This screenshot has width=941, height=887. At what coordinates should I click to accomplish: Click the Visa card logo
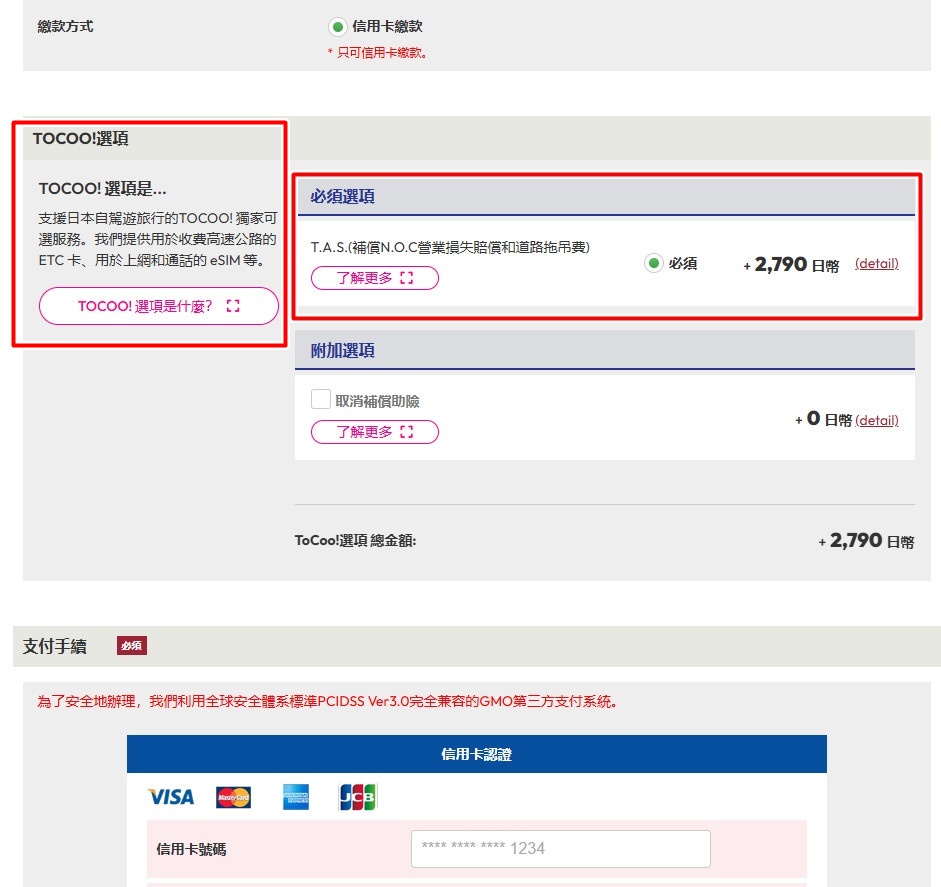170,797
